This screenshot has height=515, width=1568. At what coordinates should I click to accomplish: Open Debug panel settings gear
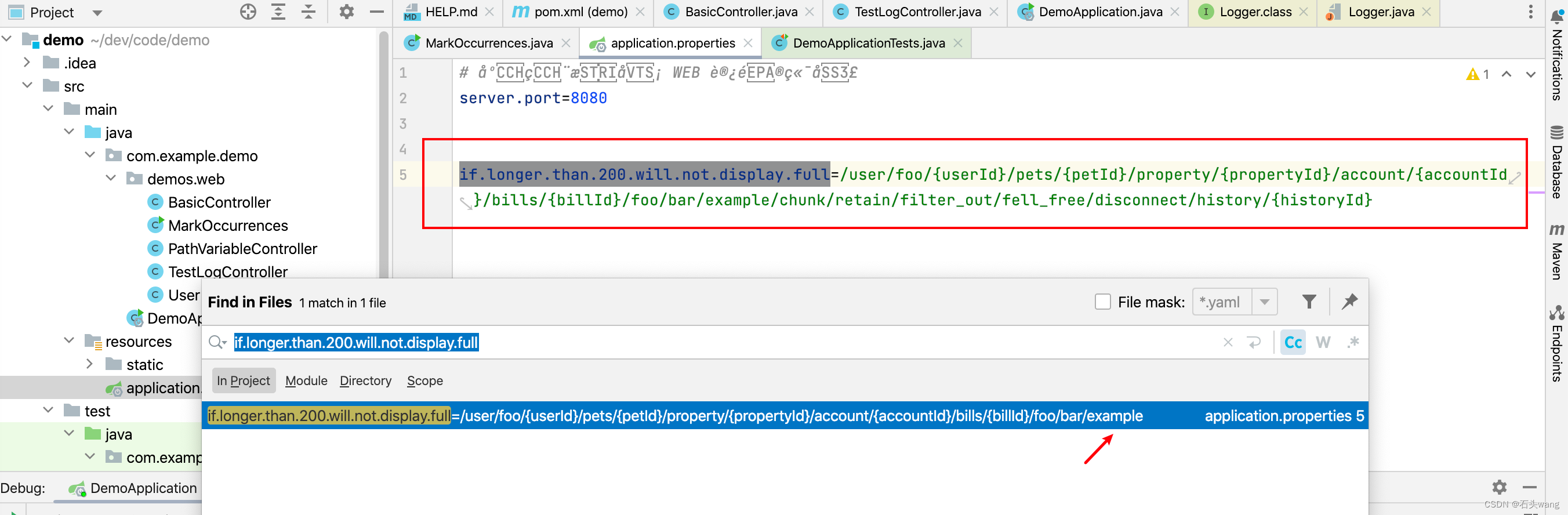pos(1499,487)
